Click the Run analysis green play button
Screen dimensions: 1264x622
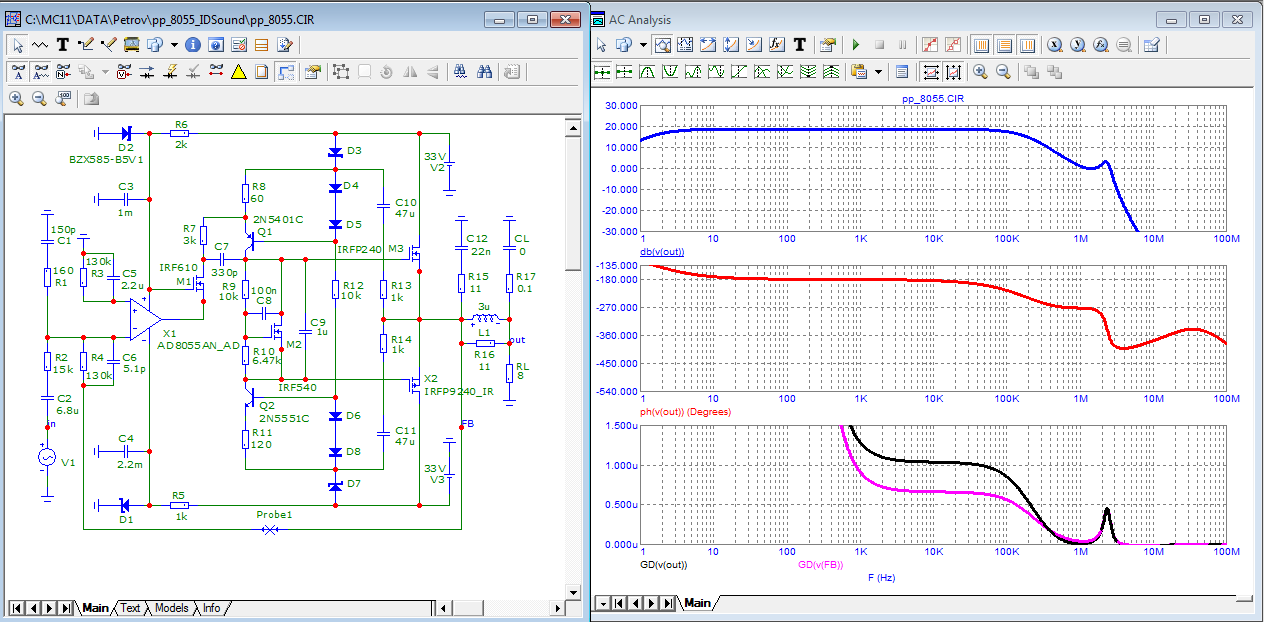pyautogui.click(x=855, y=45)
